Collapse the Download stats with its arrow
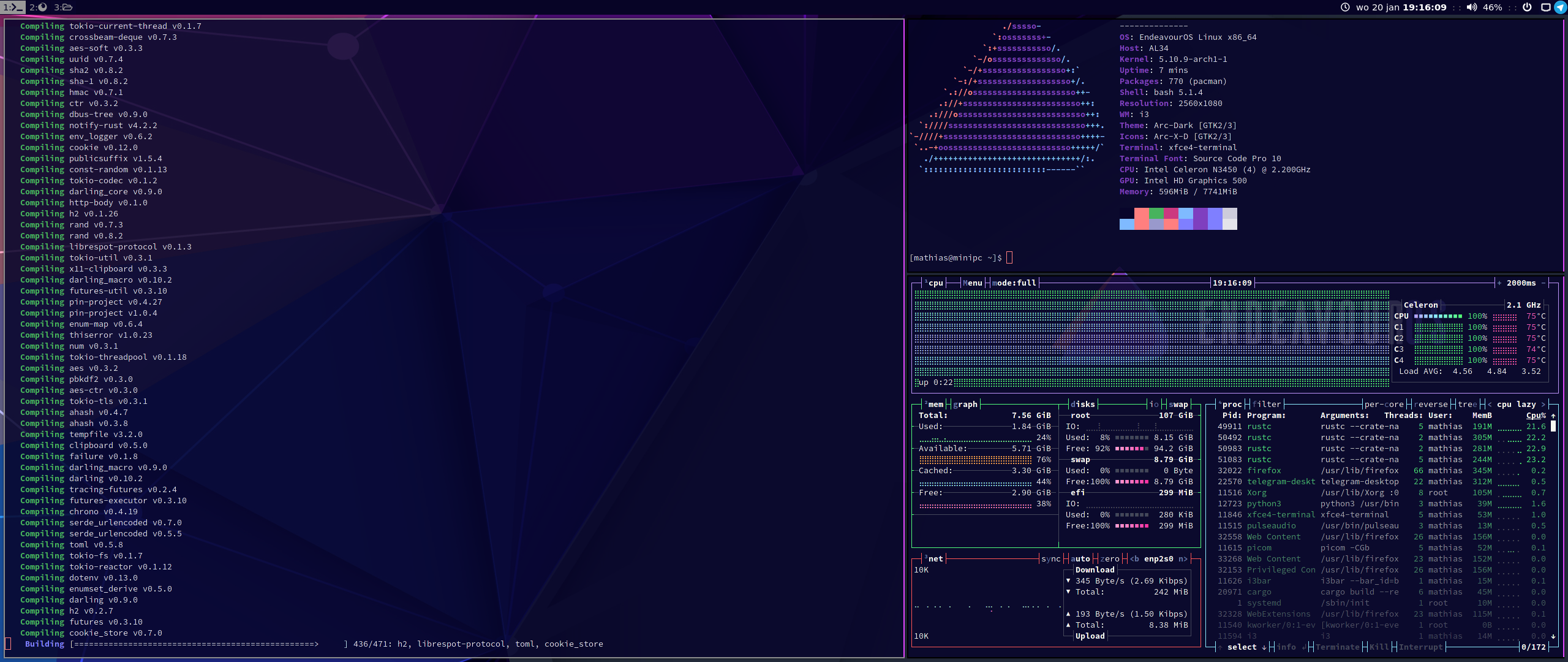Viewport: 1568px width, 662px height. [x=1068, y=580]
